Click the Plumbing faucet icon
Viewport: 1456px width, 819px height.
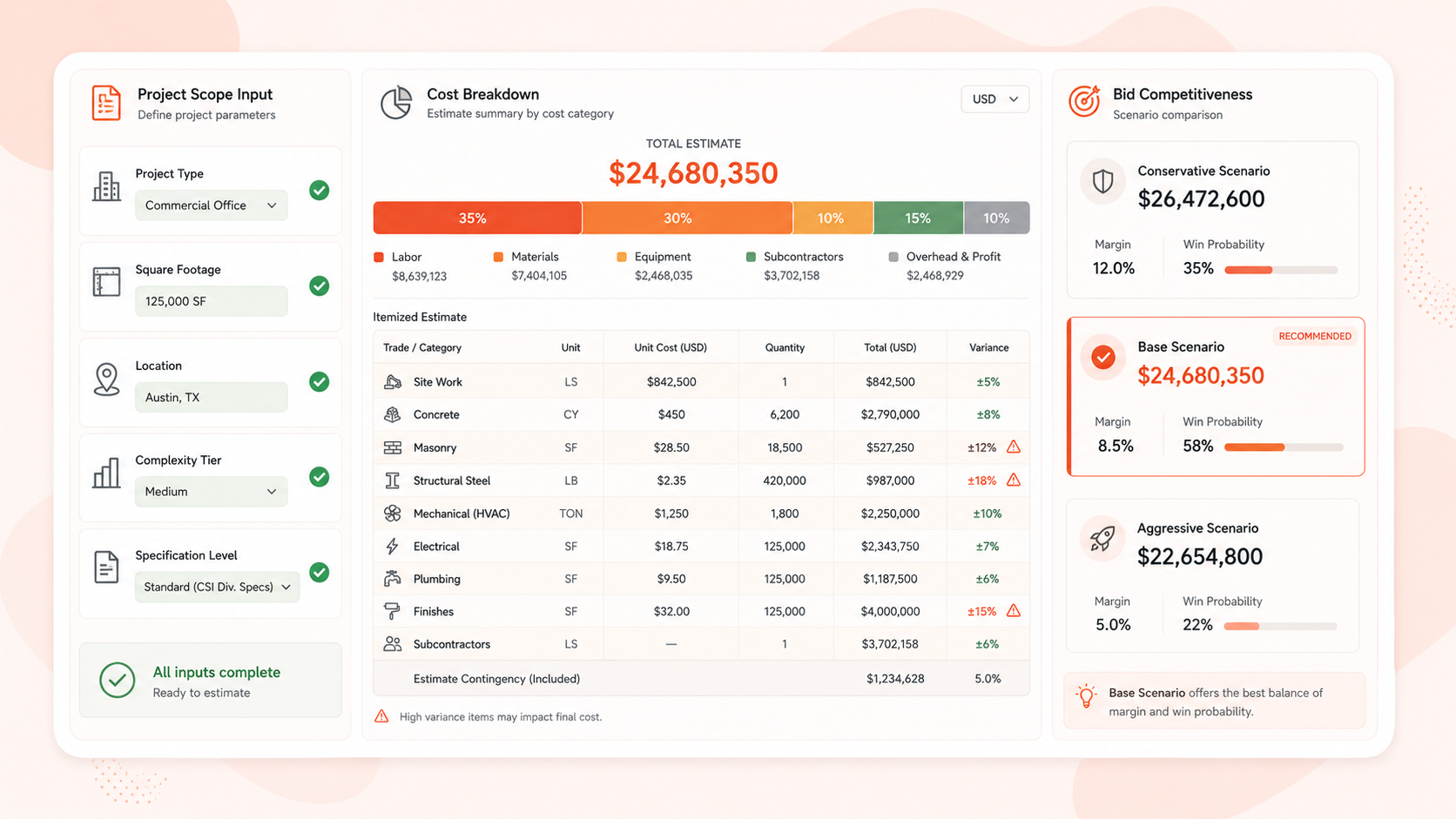pyautogui.click(x=393, y=579)
